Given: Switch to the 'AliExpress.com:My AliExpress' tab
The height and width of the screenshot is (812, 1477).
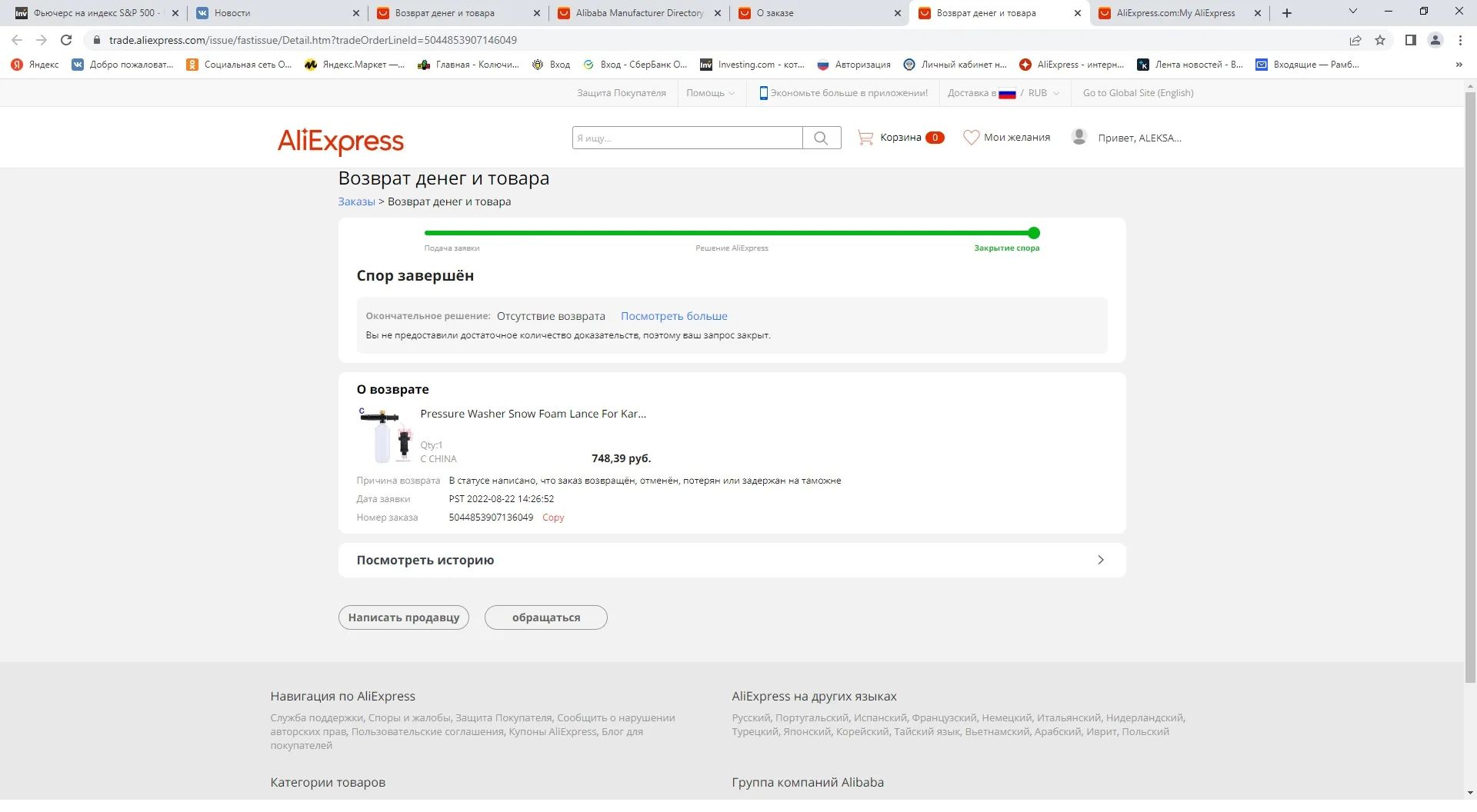Looking at the screenshot, I should coord(1175,13).
